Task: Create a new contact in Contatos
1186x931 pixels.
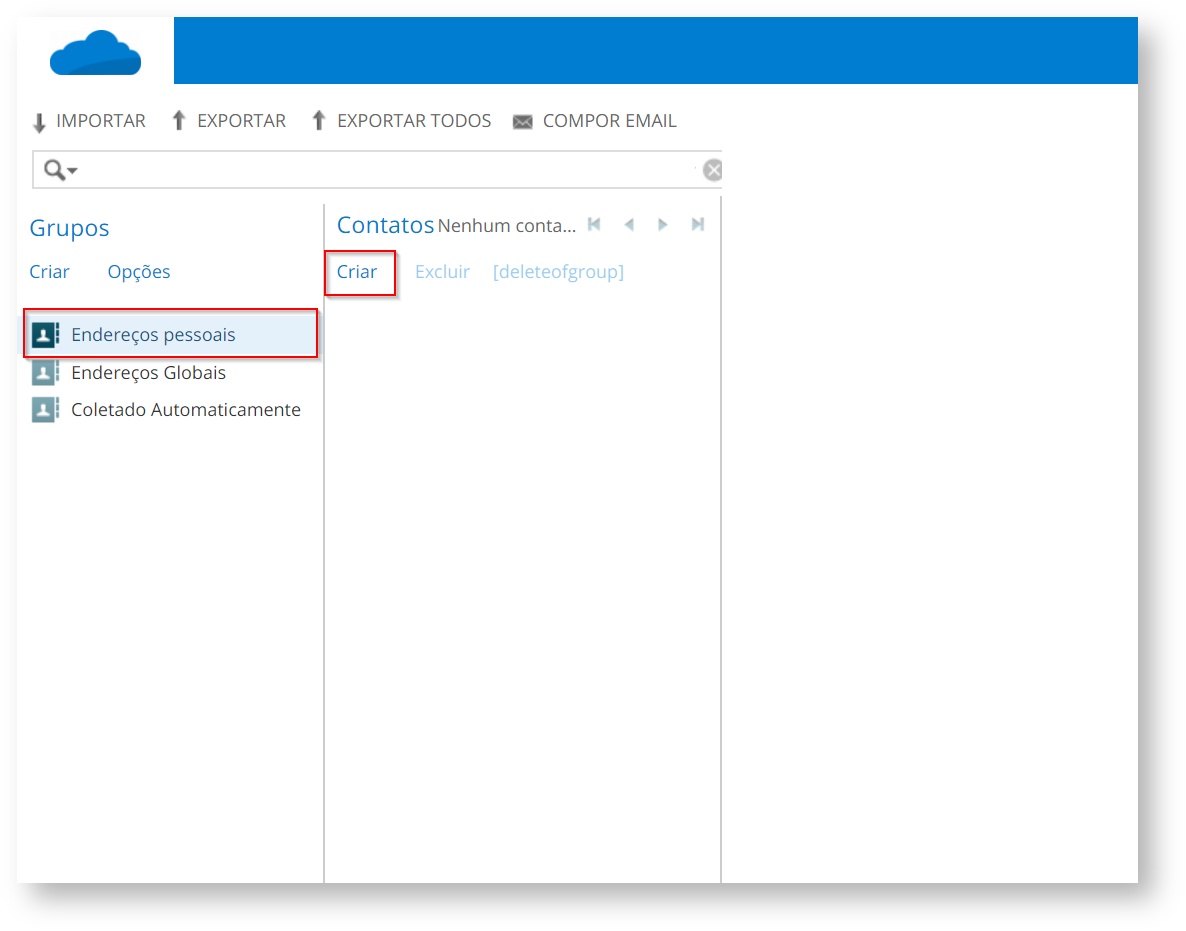Action: [x=357, y=272]
